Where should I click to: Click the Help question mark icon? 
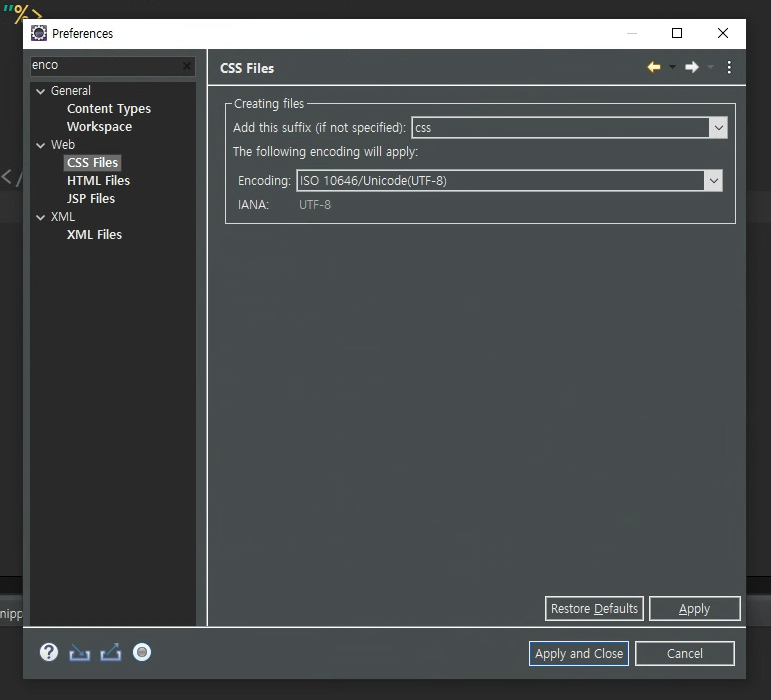pyautogui.click(x=49, y=652)
